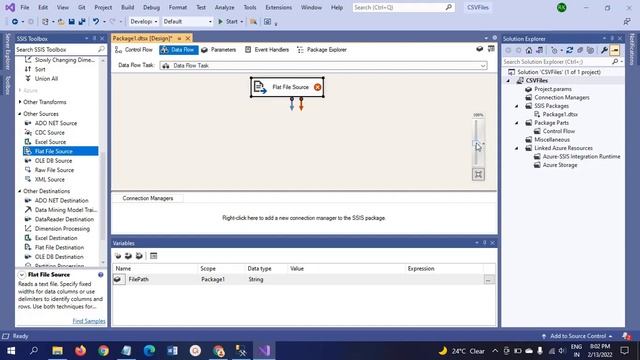Pick OLE DB Source from toolbox
Image resolution: width=640 pixels, height=360 pixels.
[x=53, y=160]
